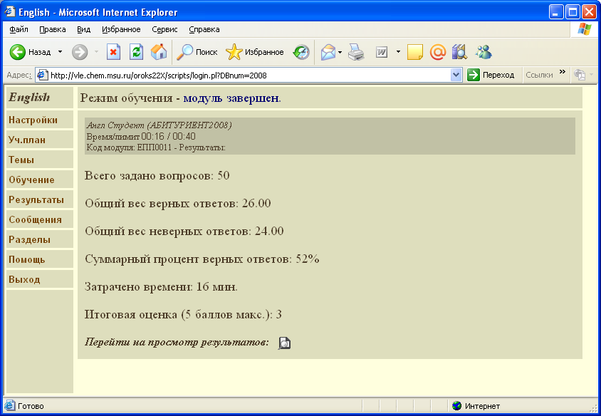Click the Ссылки links toolbar label
601x416 pixels.
[x=539, y=75]
